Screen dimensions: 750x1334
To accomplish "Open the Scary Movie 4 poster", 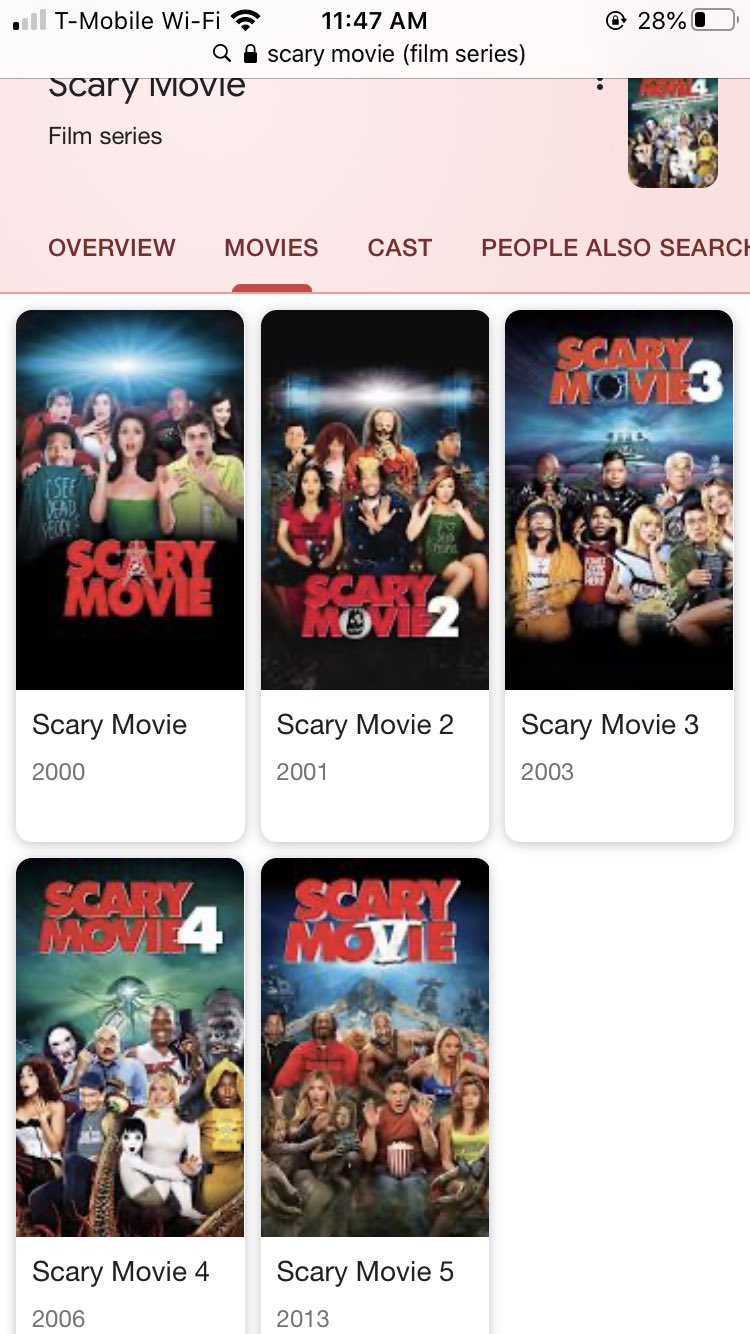I will (x=130, y=1048).
